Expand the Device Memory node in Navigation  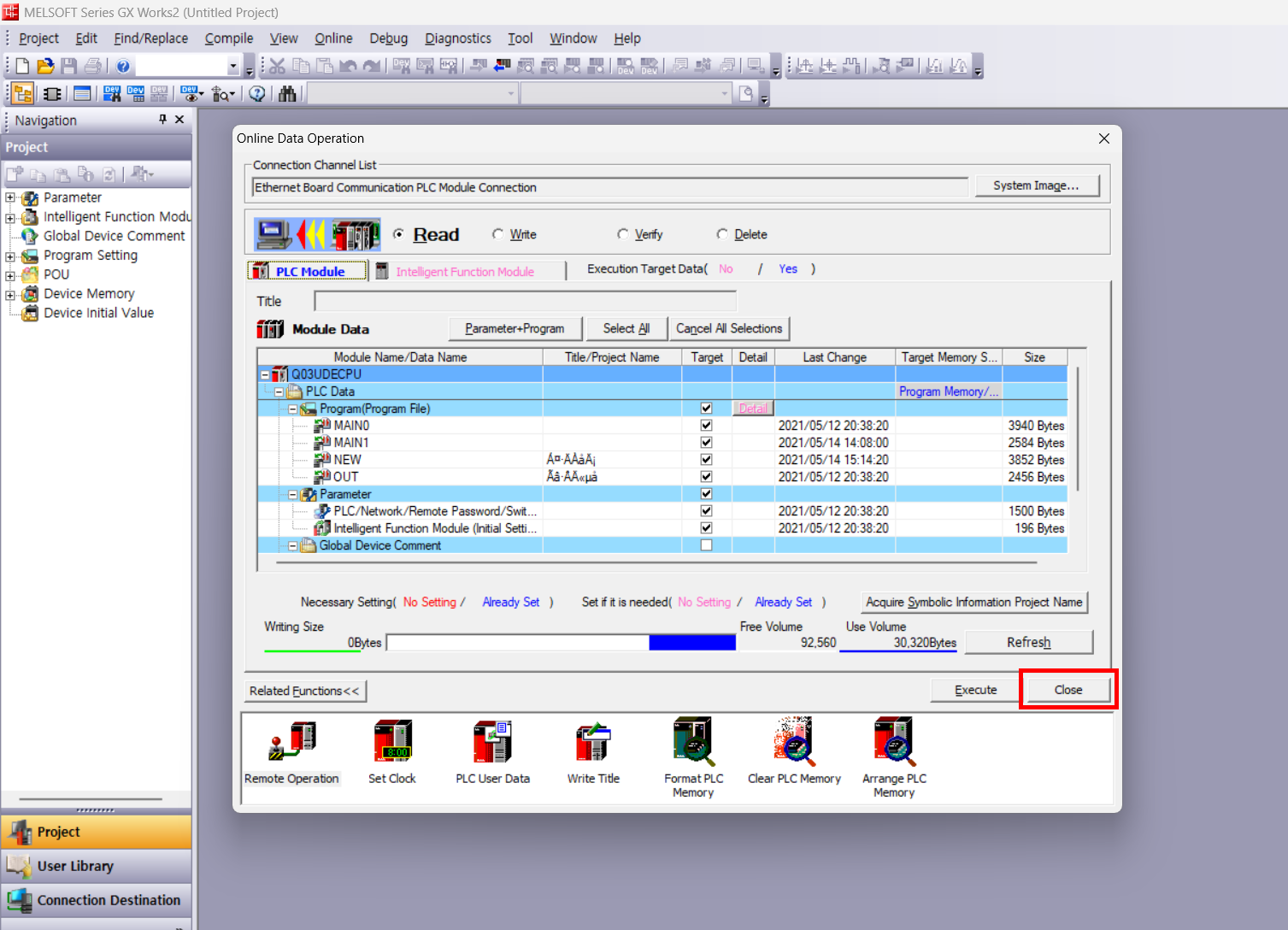pyautogui.click(x=10, y=295)
